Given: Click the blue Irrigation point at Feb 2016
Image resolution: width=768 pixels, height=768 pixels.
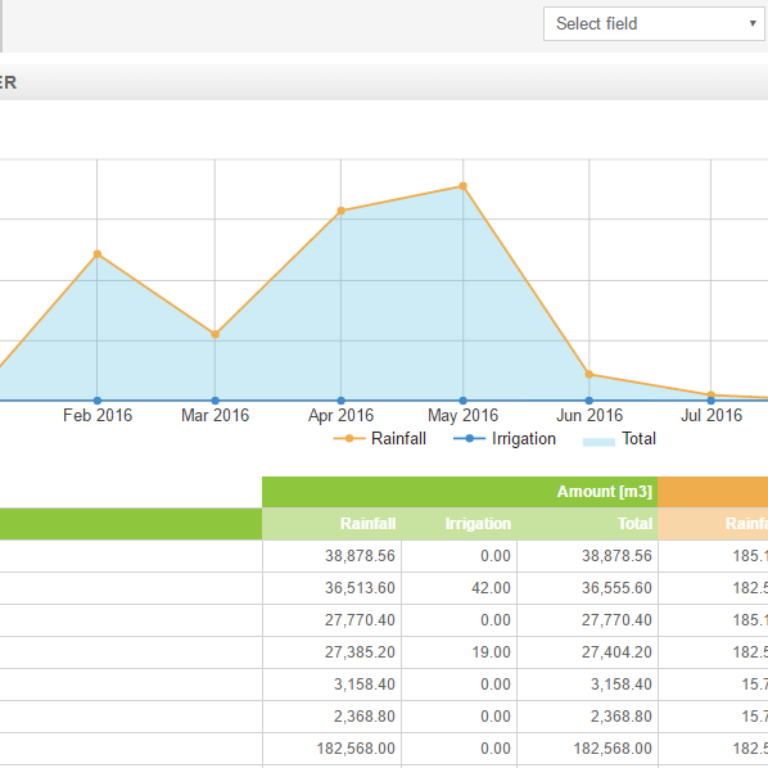Looking at the screenshot, I should coord(97,401).
